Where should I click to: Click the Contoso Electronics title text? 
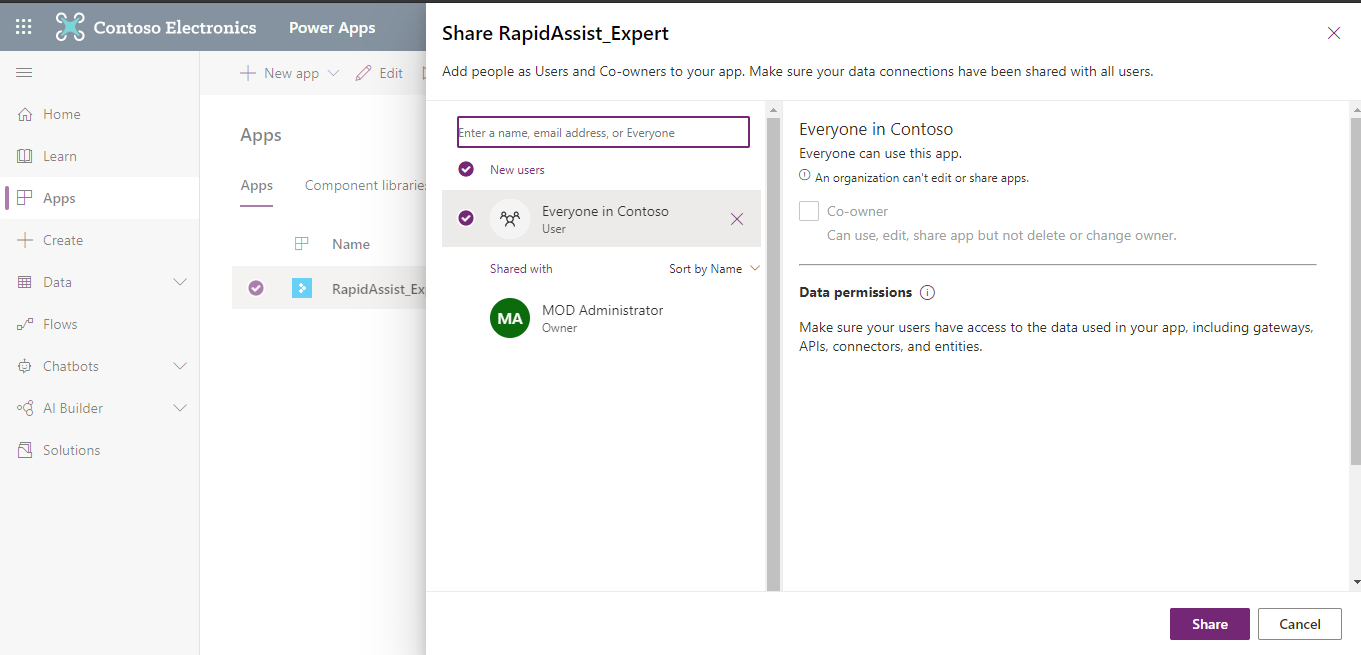(175, 28)
